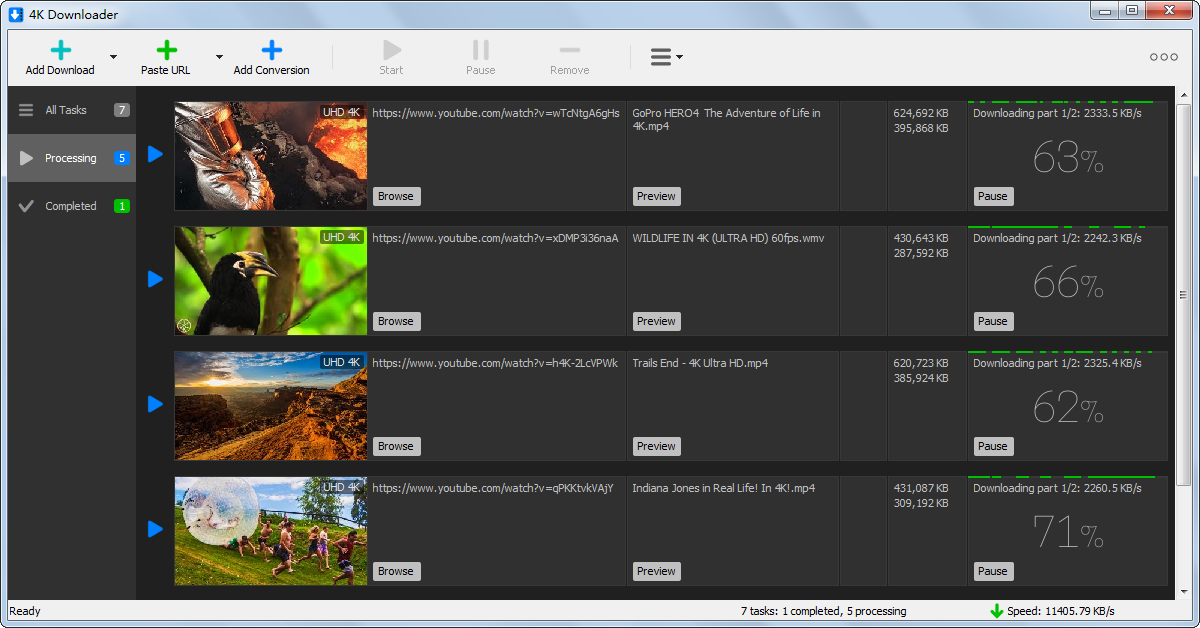Screen dimensions: 1200x628
Task: Click Preview for WILDLIFE IN 4K video
Action: [657, 321]
